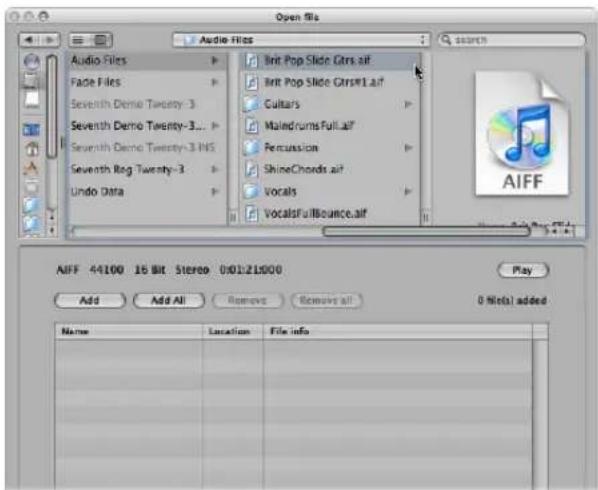This screenshot has width=598, height=490.
Task: Click audio icon of Brit Pop Slide Gtrs.aif
Action: click(x=251, y=60)
